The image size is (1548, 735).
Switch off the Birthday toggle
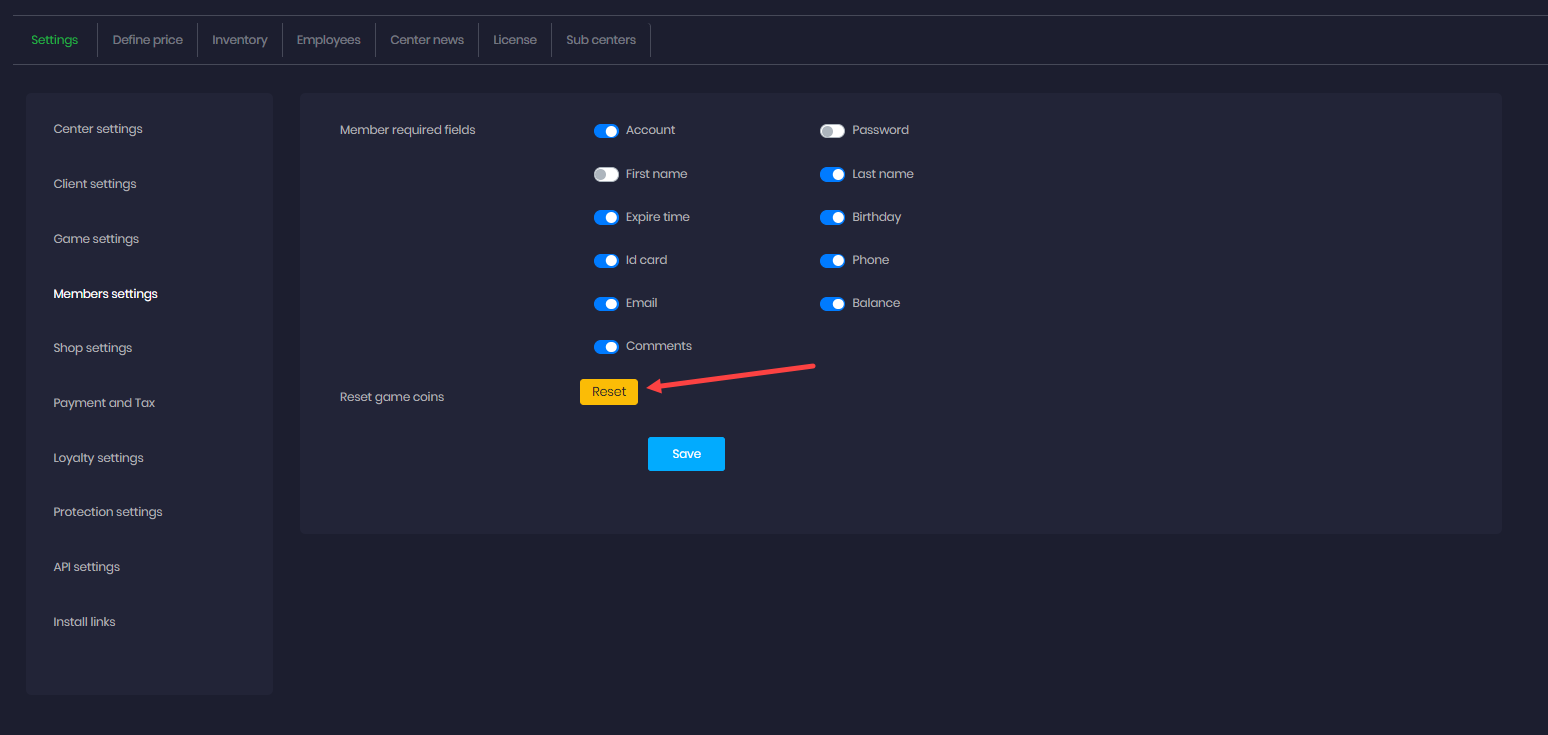(x=832, y=217)
